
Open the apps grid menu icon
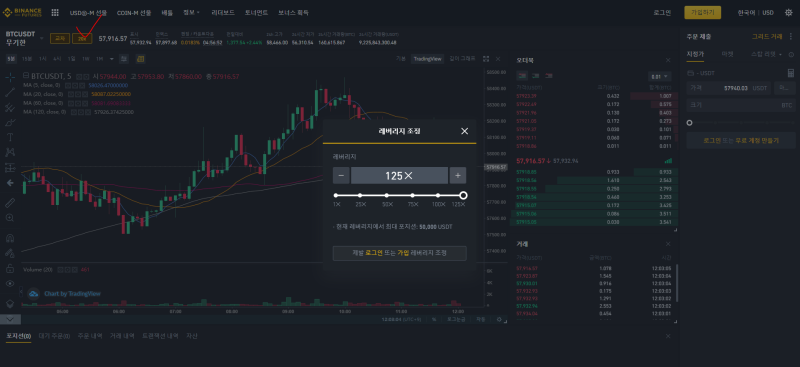(x=55, y=13)
